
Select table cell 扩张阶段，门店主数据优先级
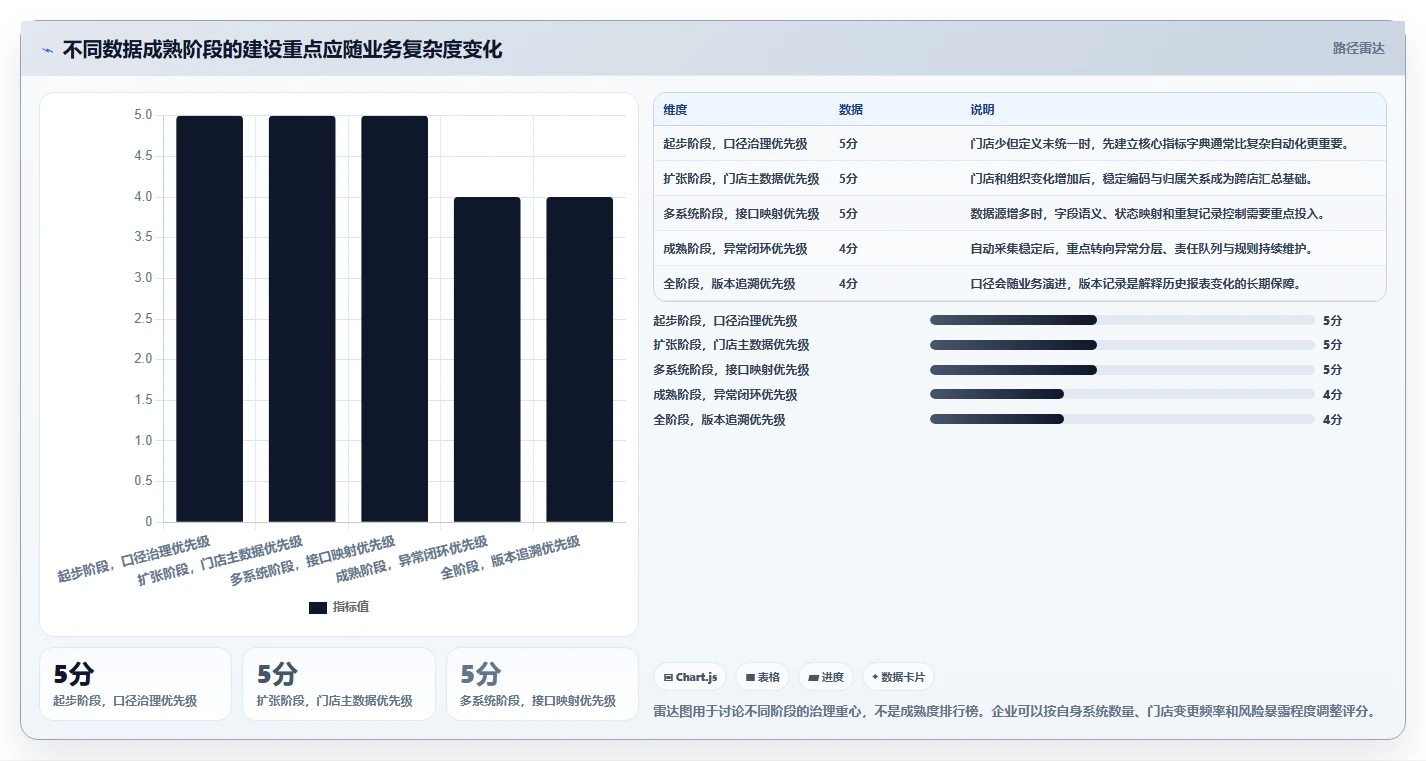click(x=741, y=179)
